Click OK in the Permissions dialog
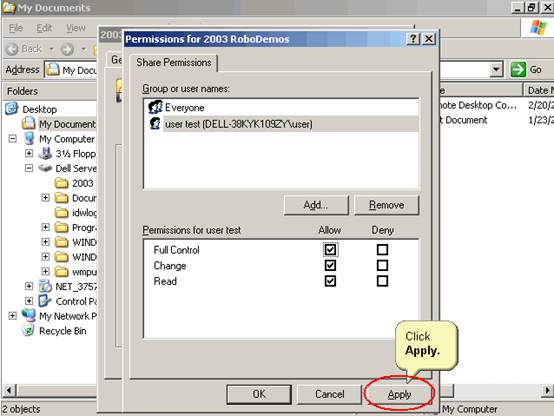Viewport: 554px width, 416px height. pyautogui.click(x=259, y=394)
